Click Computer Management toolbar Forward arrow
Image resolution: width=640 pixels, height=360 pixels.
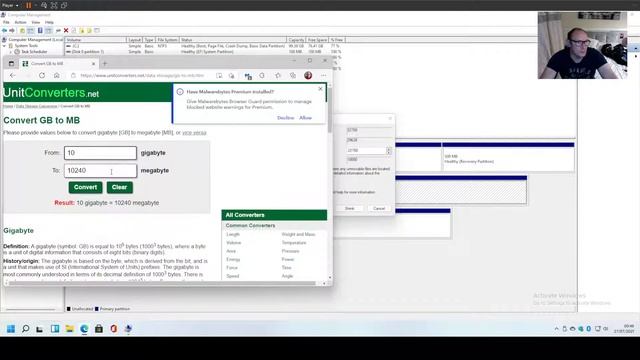(12, 31)
